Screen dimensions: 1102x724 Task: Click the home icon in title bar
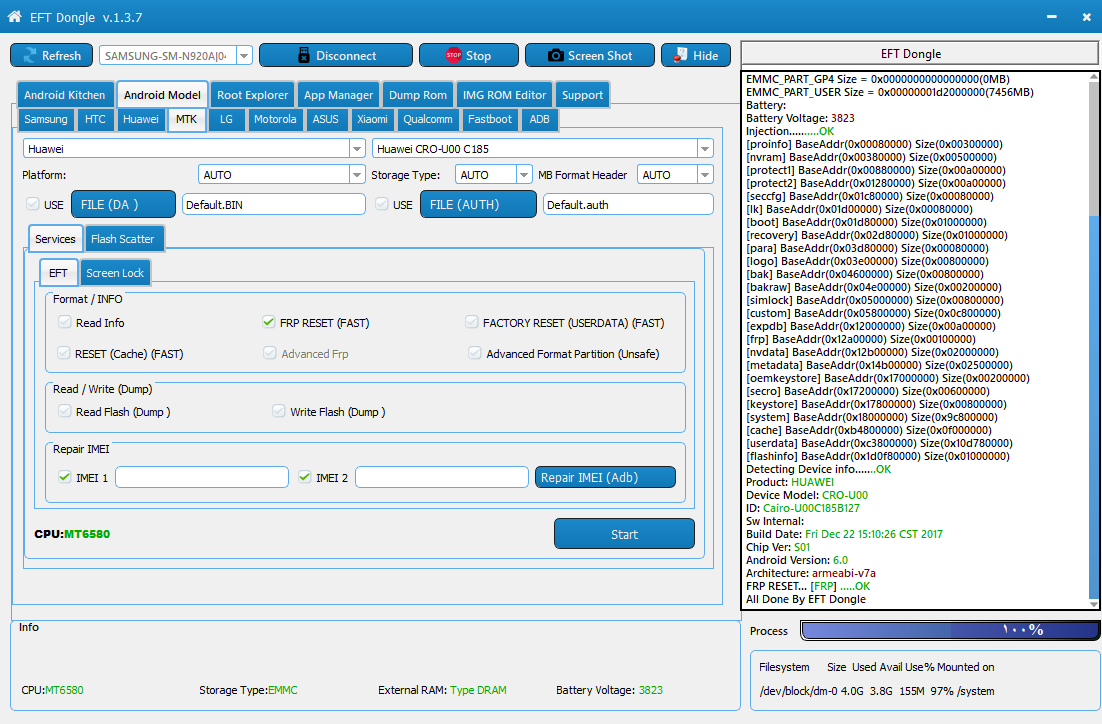[x=14, y=16]
